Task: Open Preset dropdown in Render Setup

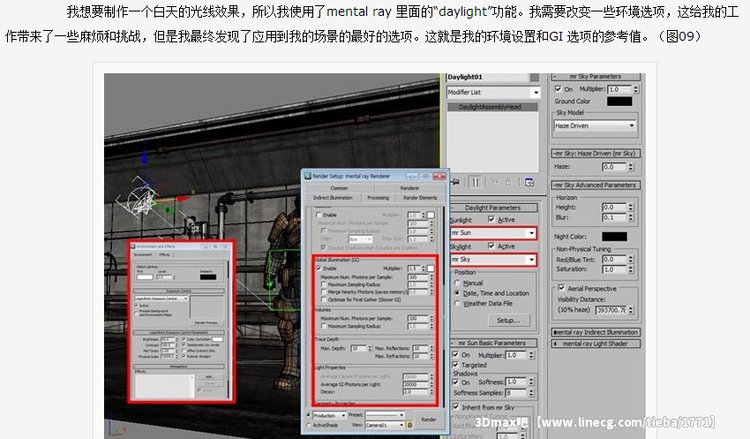Action: click(x=385, y=415)
